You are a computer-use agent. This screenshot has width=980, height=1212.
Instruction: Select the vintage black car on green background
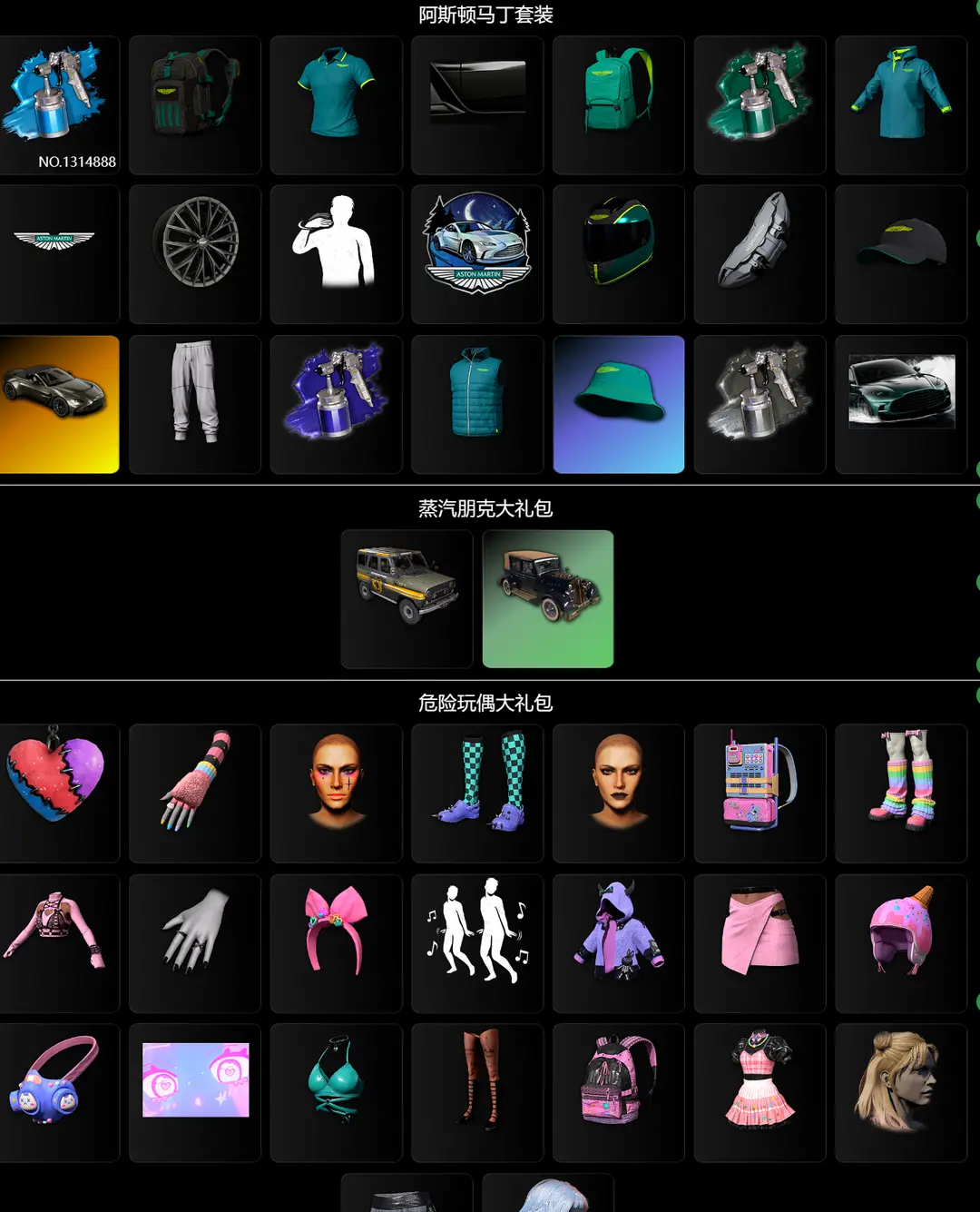click(548, 598)
